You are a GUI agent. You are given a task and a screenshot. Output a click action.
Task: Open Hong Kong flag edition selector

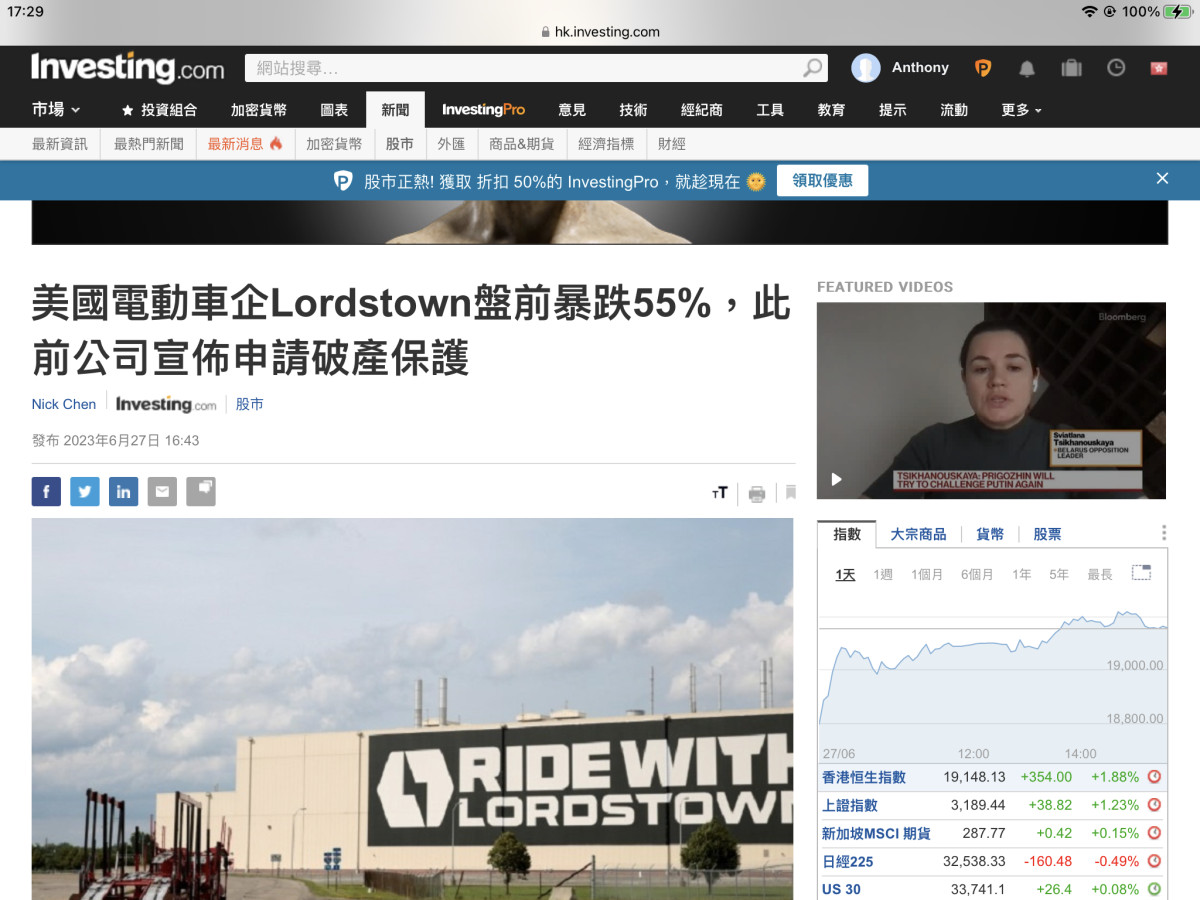pyautogui.click(x=1159, y=68)
